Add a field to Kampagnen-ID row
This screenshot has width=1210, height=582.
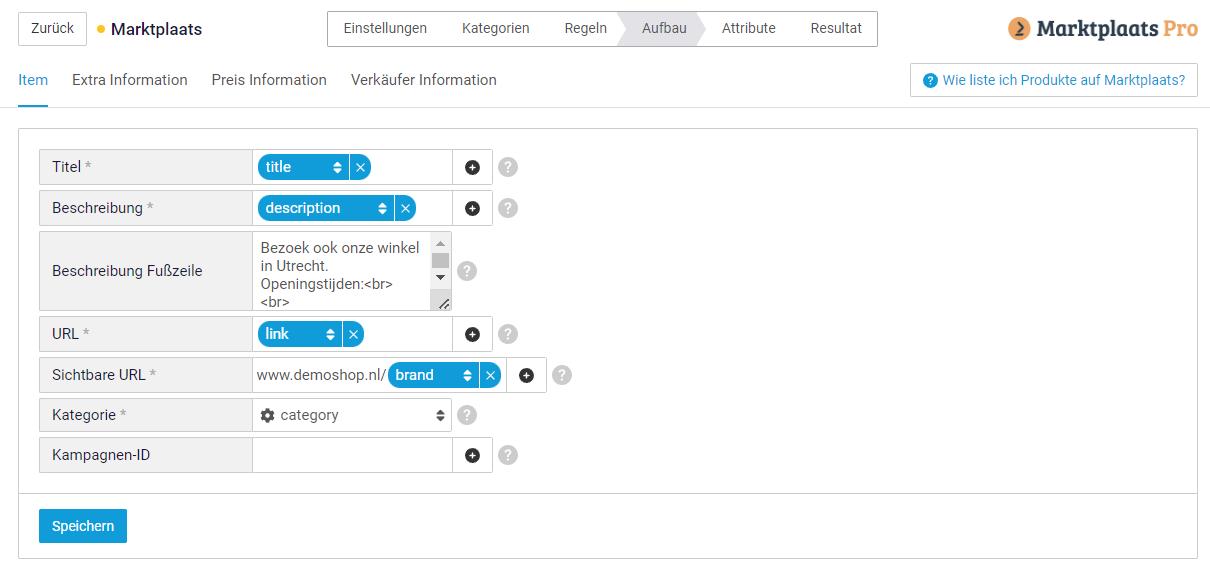[472, 455]
